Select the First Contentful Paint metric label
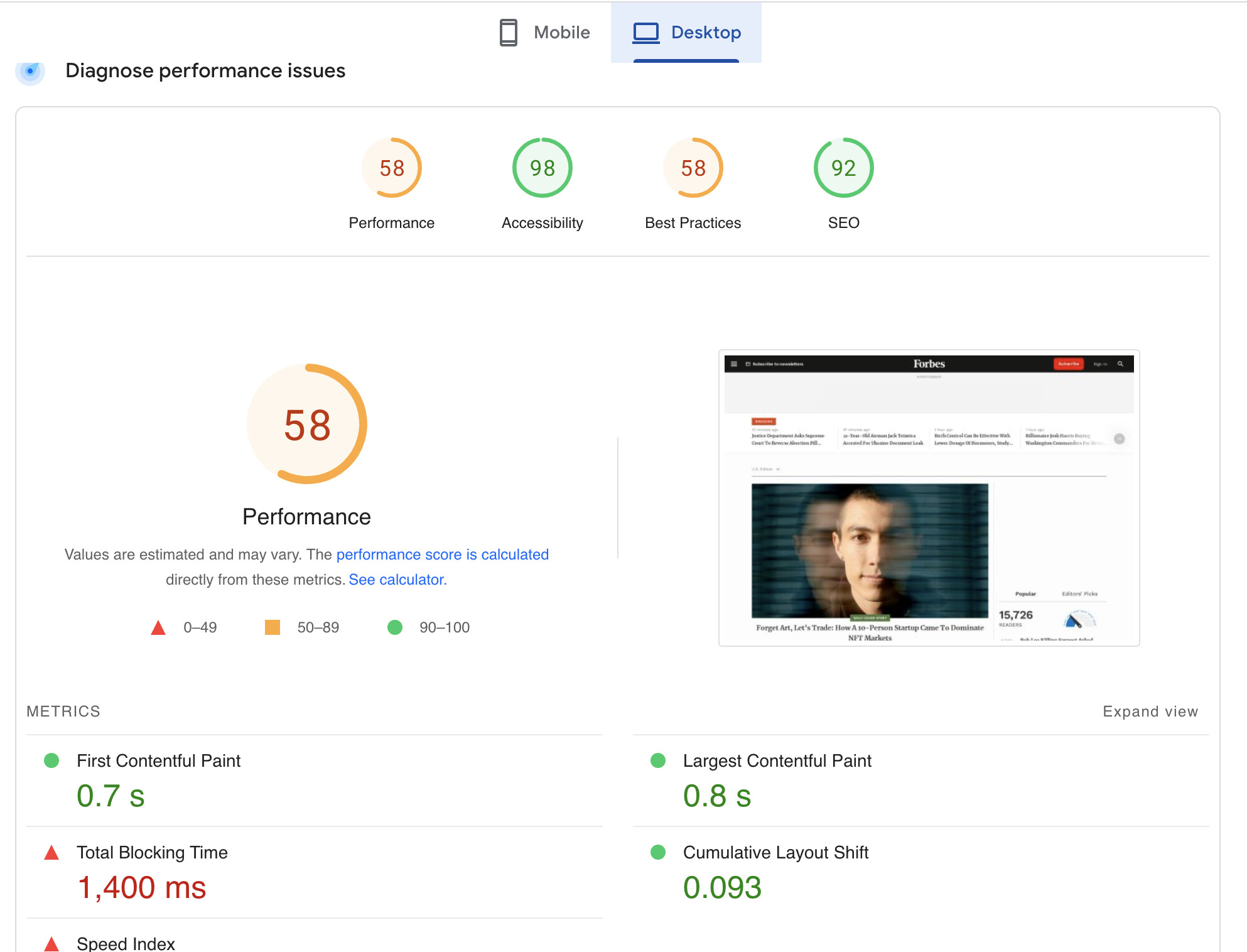 (x=159, y=760)
